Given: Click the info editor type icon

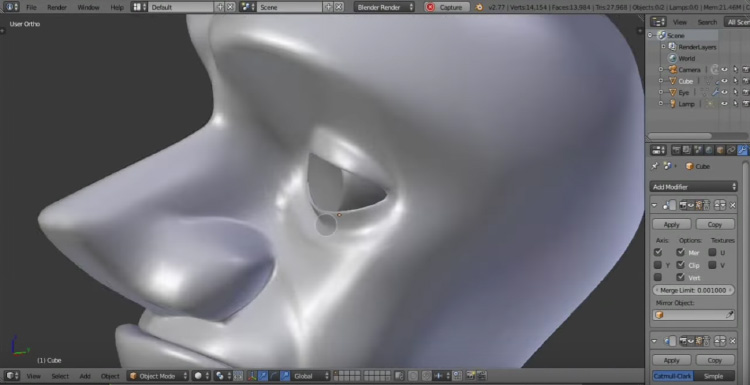Looking at the screenshot, I should click(11, 7).
